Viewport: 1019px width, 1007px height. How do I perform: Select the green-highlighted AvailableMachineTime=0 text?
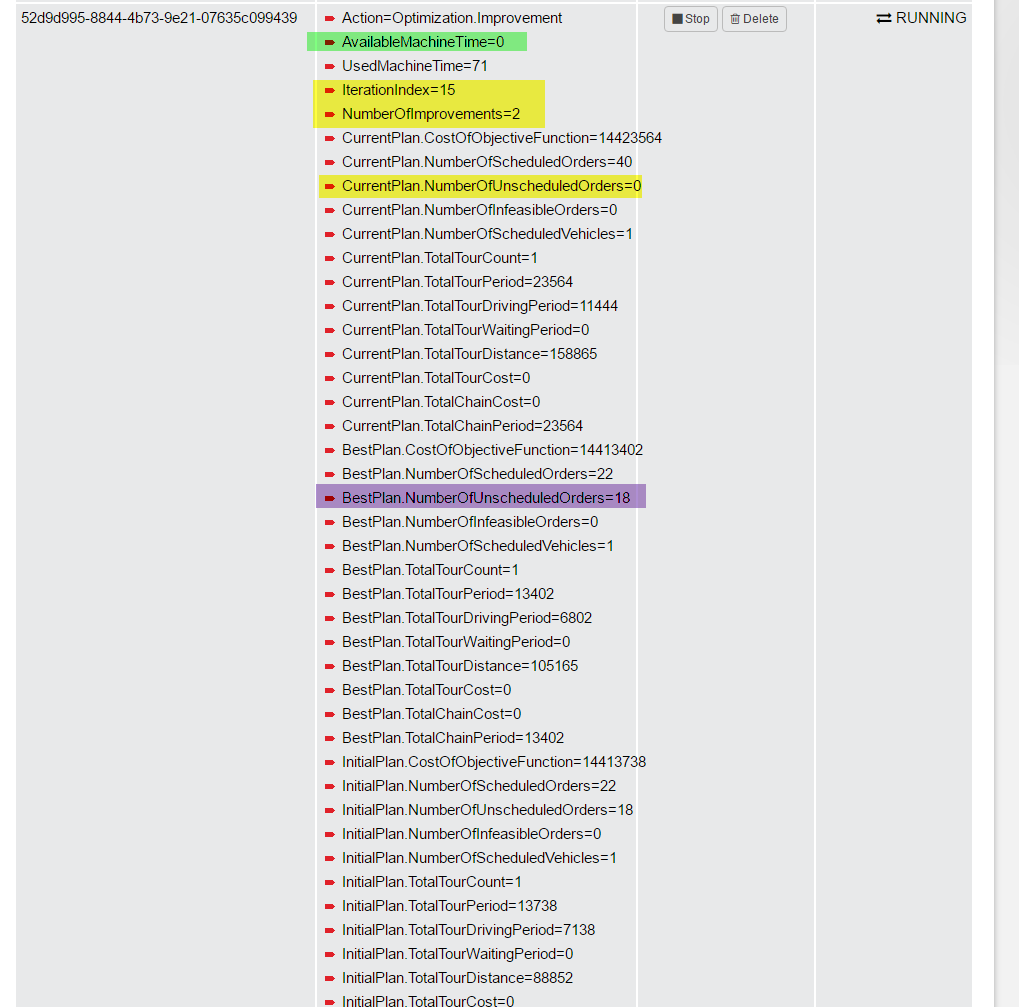point(423,42)
